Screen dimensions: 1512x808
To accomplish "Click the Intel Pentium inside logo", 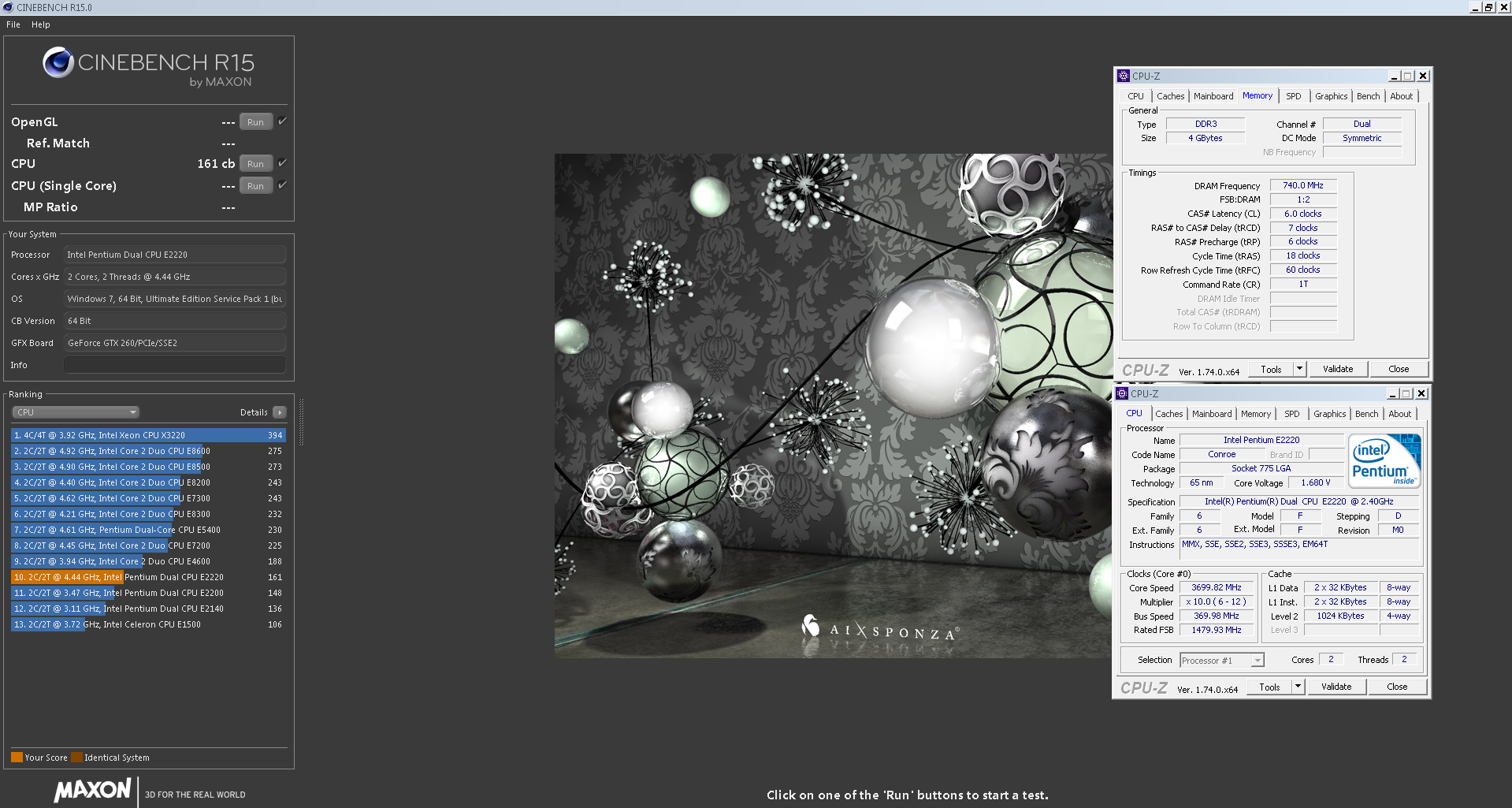I will point(1384,461).
